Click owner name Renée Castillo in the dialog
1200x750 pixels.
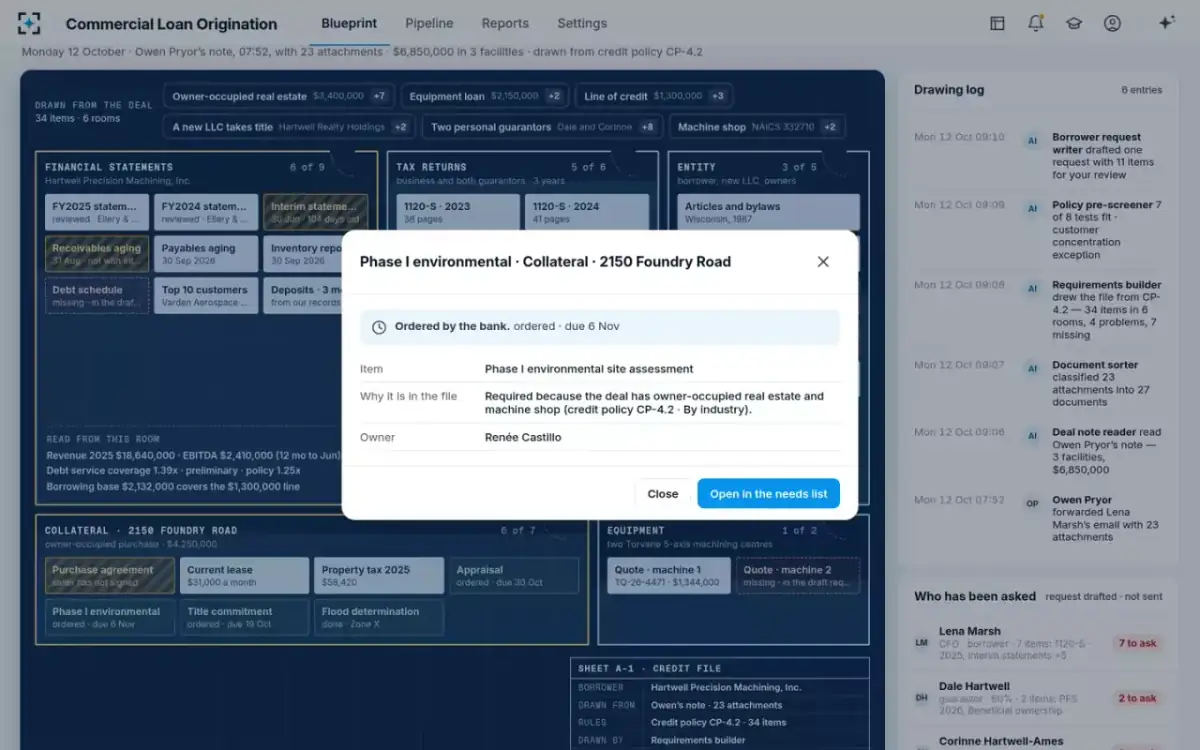pyautogui.click(x=523, y=437)
